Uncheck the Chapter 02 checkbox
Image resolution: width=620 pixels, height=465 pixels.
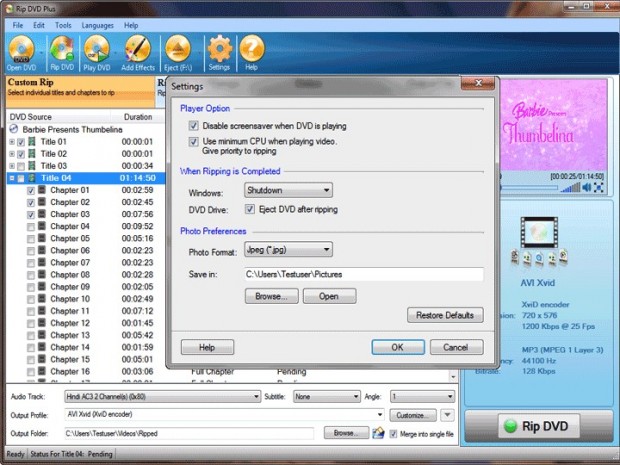[31, 203]
